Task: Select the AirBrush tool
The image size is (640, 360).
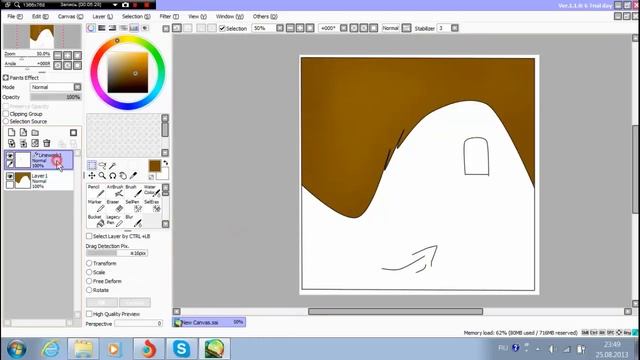Action: (115, 191)
